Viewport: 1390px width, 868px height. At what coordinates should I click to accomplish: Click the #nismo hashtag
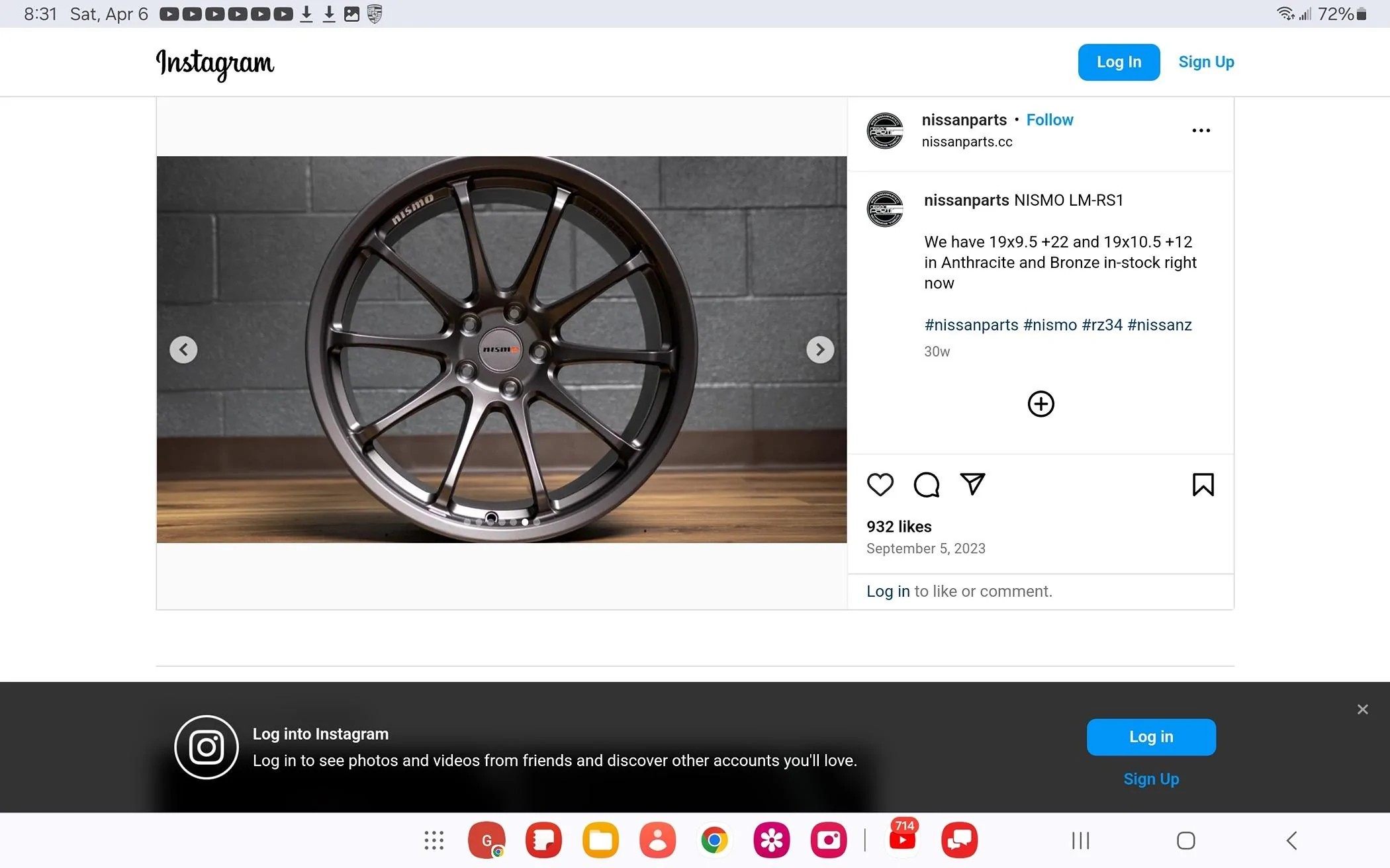[x=1050, y=325]
